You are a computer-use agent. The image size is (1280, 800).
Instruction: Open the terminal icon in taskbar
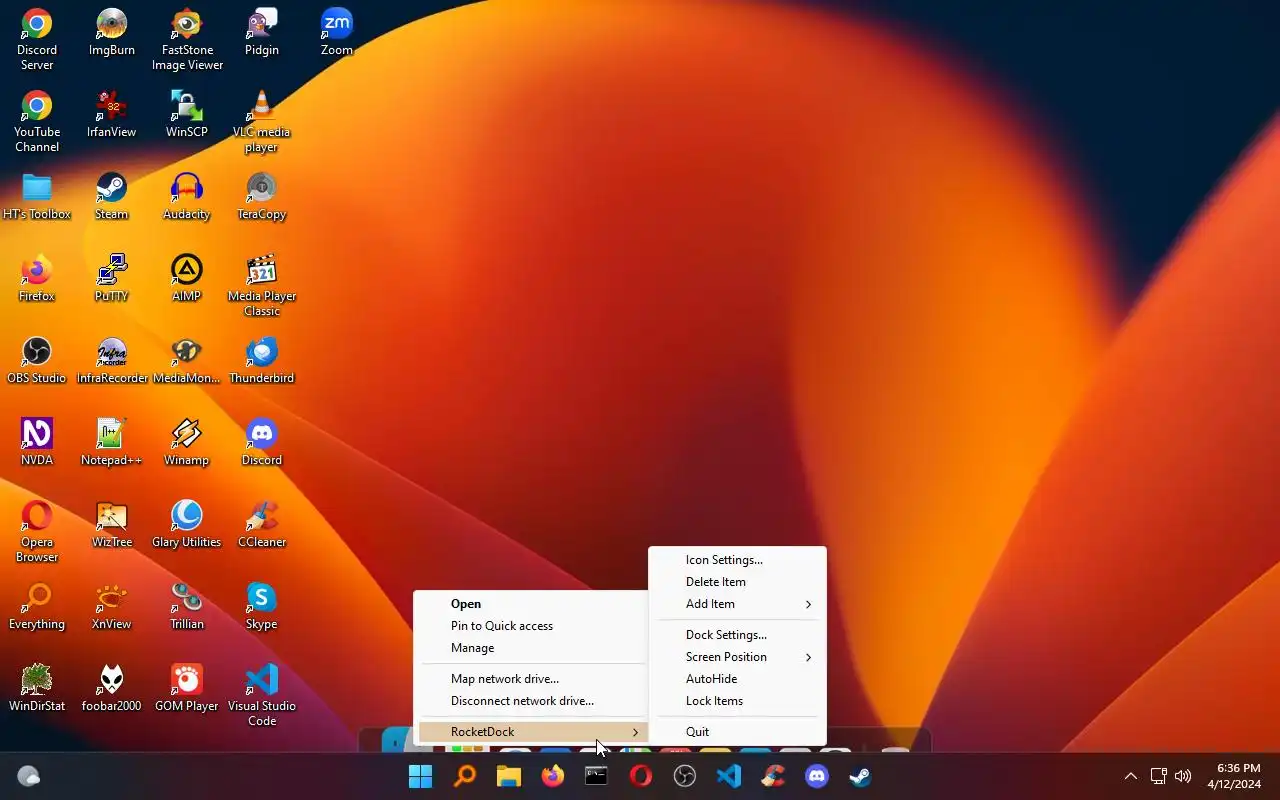click(597, 776)
